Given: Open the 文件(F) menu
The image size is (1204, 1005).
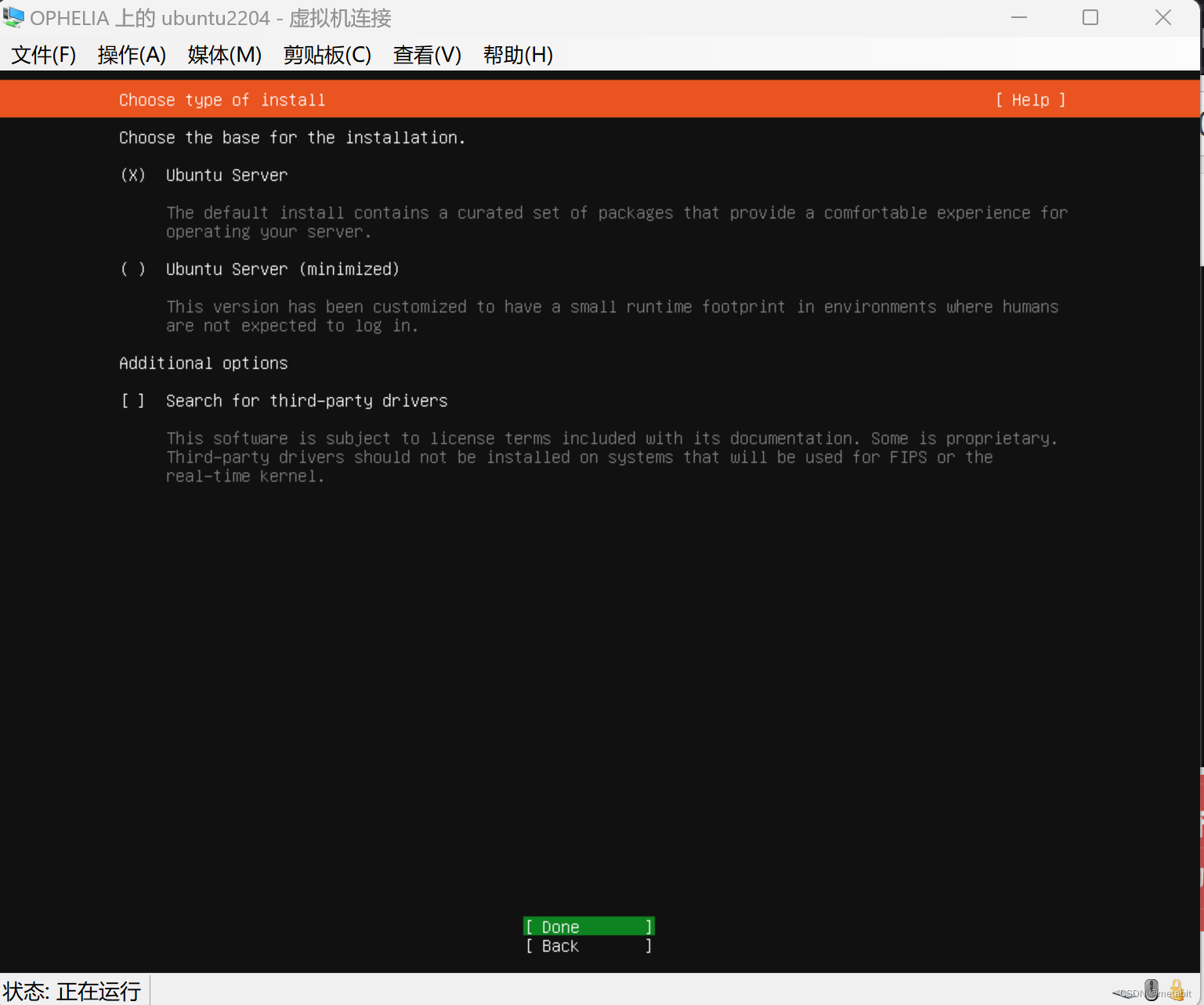Looking at the screenshot, I should [44, 55].
